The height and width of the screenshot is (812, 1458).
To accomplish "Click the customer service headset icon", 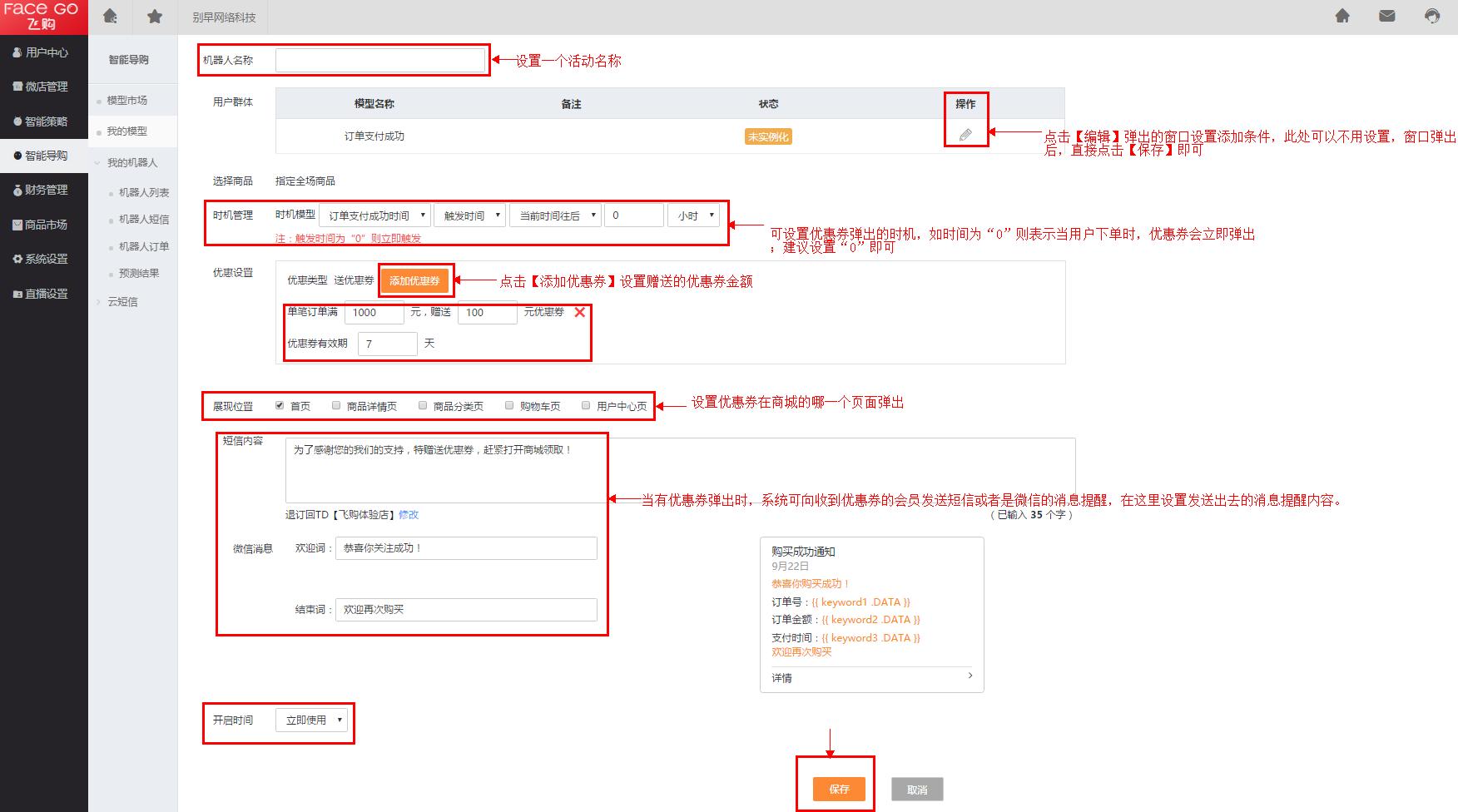I will pos(1431,16).
